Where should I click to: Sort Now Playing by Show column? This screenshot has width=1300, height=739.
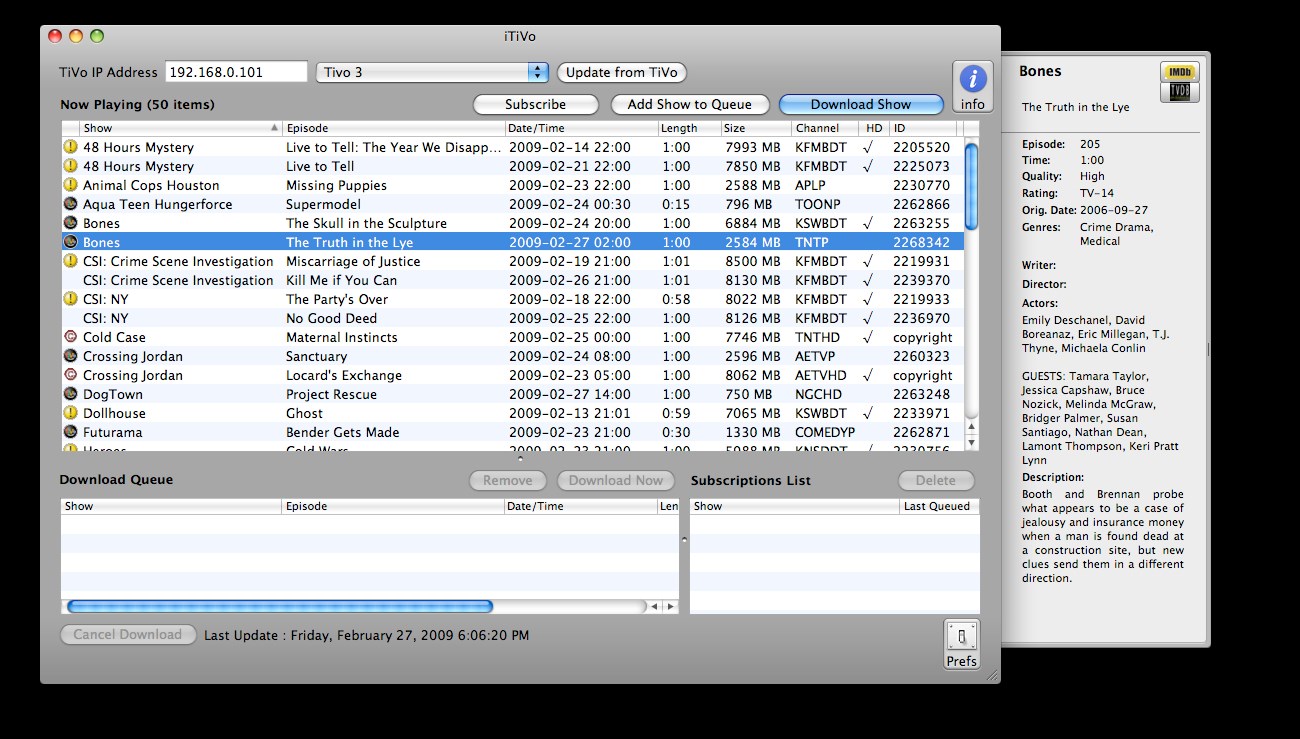[181, 128]
